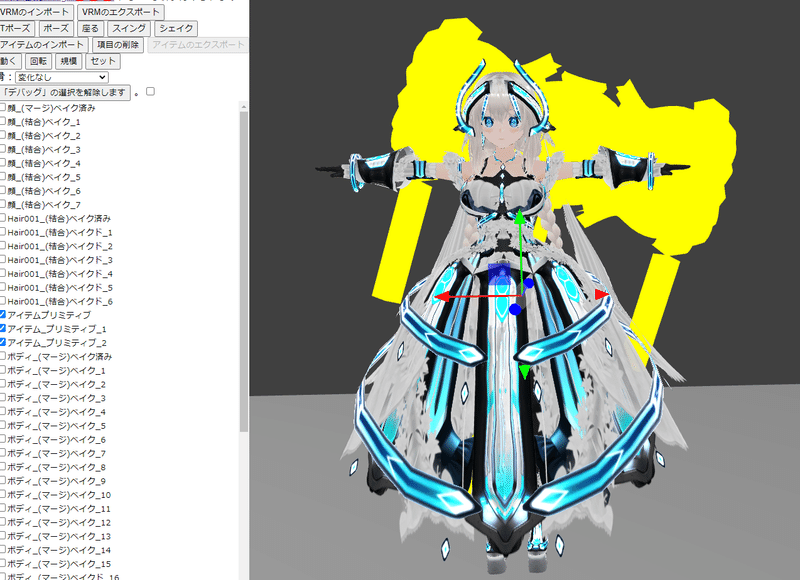800x580 pixels.
Task: Choose the 動く (move) transform mode
Action: (9, 61)
